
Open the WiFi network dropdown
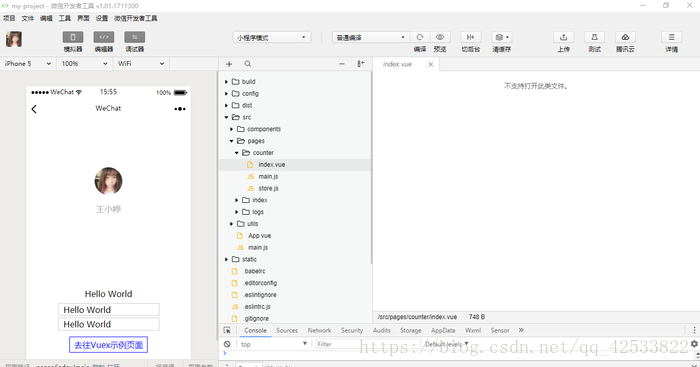[x=141, y=64]
